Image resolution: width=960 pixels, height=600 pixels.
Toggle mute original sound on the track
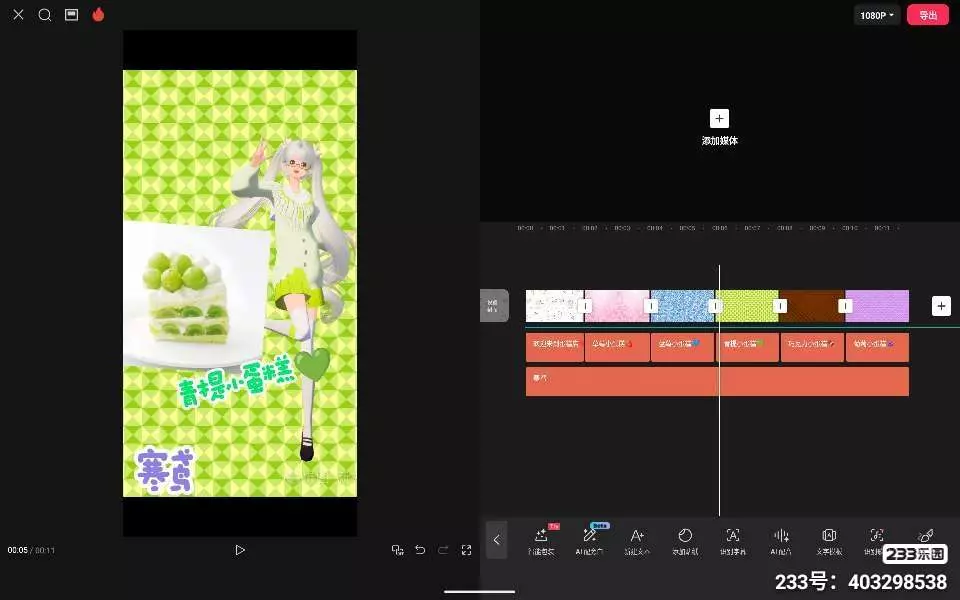(494, 306)
